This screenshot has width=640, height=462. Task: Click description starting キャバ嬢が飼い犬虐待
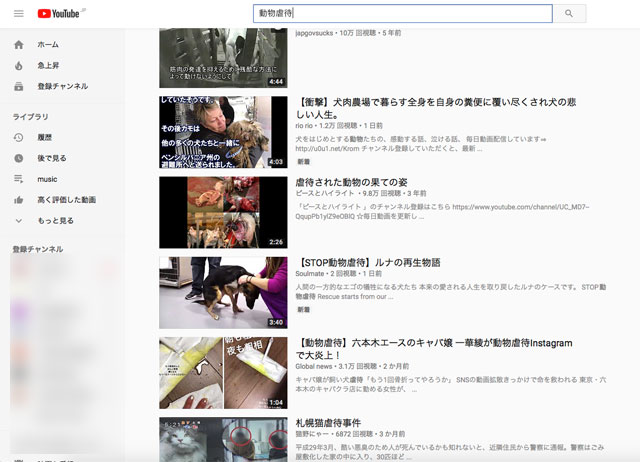click(x=451, y=384)
